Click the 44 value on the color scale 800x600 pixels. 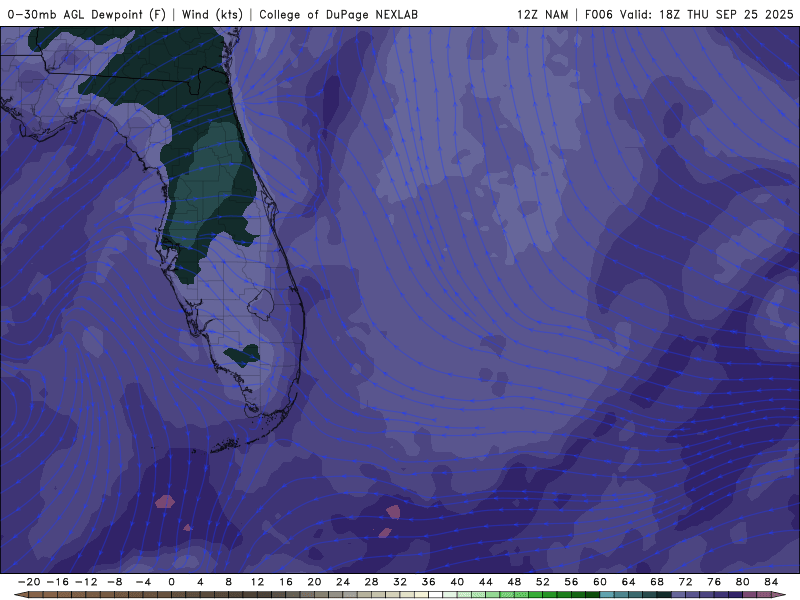[x=486, y=582]
